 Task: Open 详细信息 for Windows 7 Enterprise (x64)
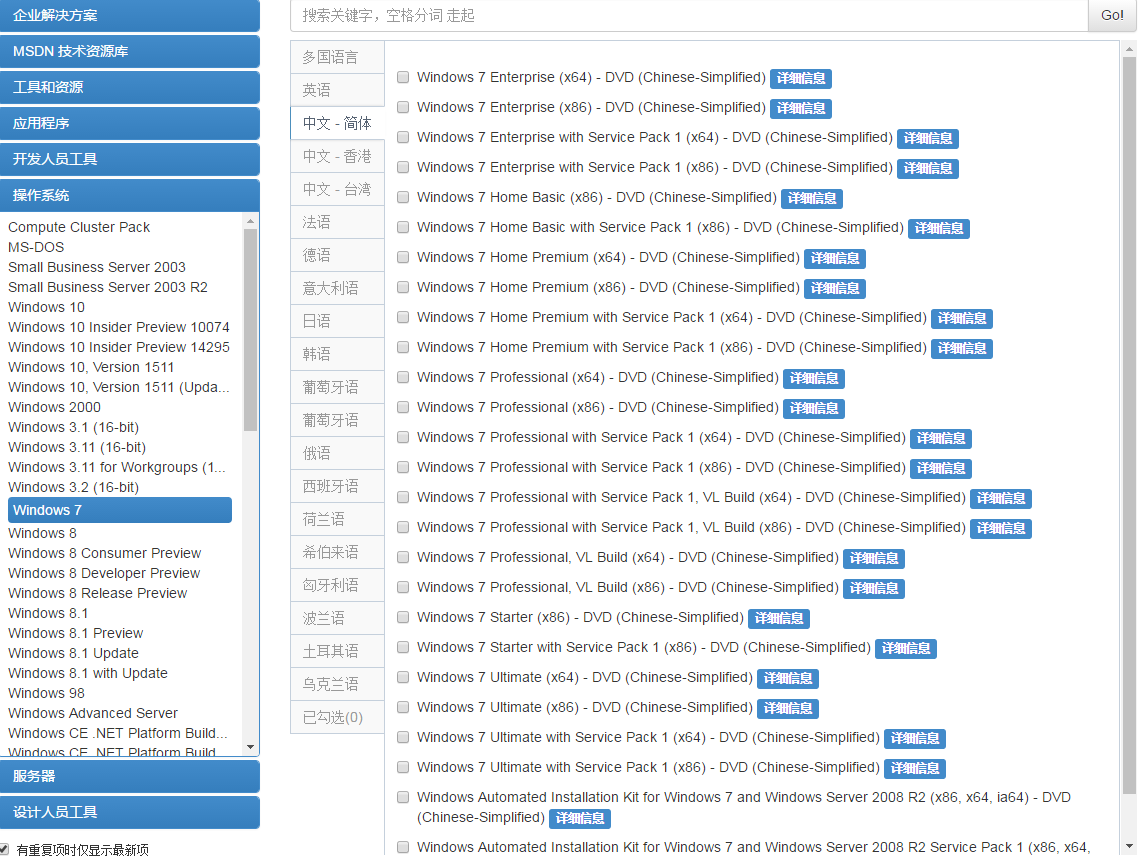coord(800,78)
